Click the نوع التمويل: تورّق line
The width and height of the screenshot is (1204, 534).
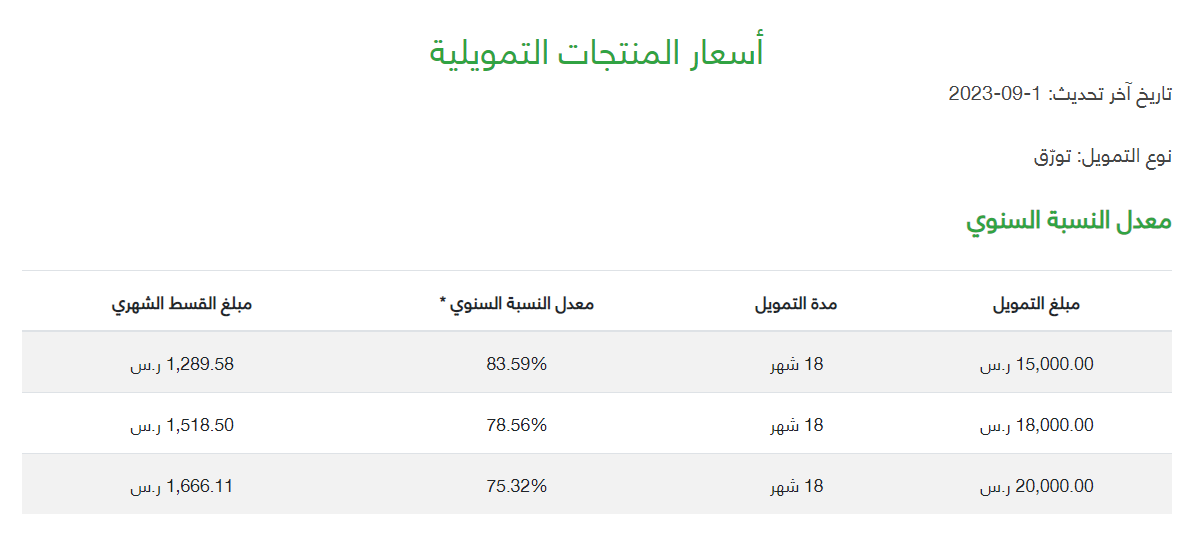(1103, 156)
